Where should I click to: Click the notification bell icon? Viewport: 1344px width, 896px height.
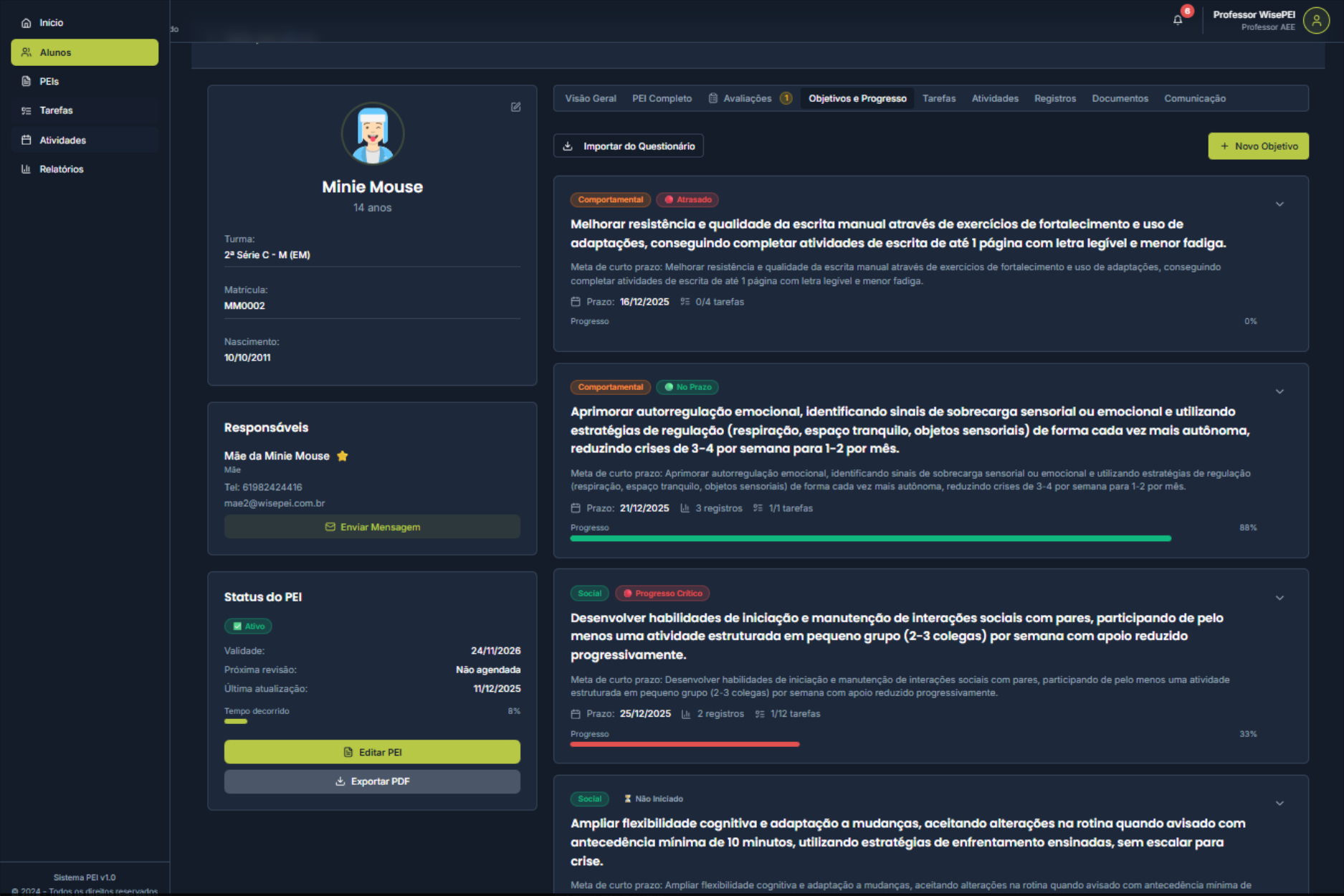pos(1178,20)
